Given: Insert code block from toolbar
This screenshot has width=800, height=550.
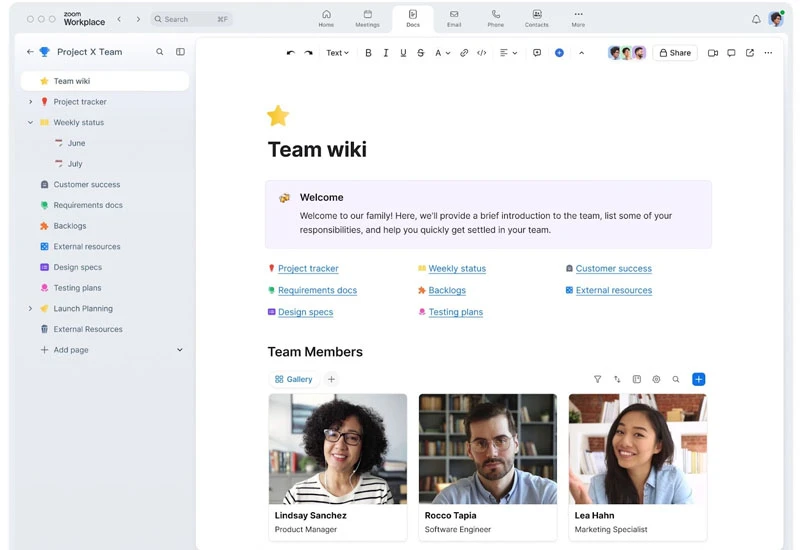Looking at the screenshot, I should (481, 53).
